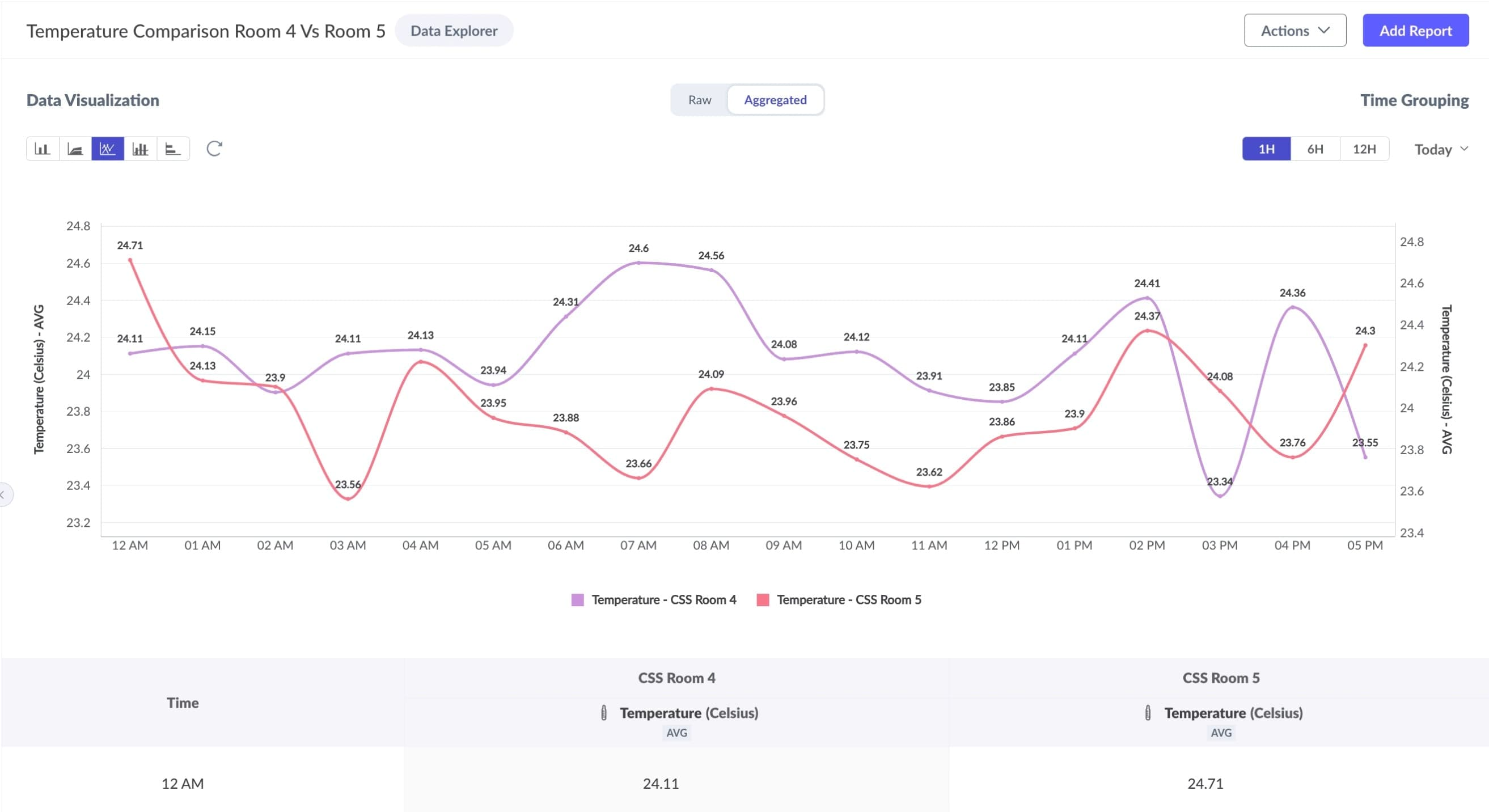This screenshot has height=812, width=1489.
Task: Switch data view to Aggregated
Action: pyautogui.click(x=775, y=100)
